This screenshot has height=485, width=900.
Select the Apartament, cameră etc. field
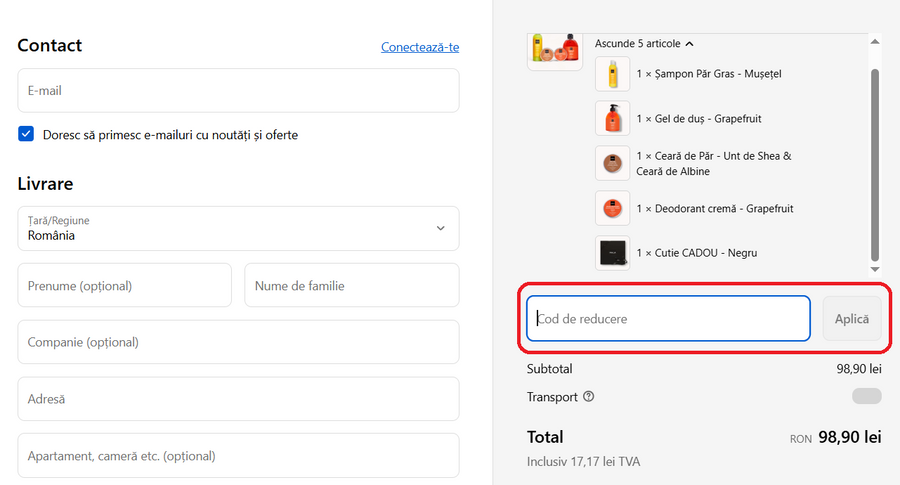[238, 456]
